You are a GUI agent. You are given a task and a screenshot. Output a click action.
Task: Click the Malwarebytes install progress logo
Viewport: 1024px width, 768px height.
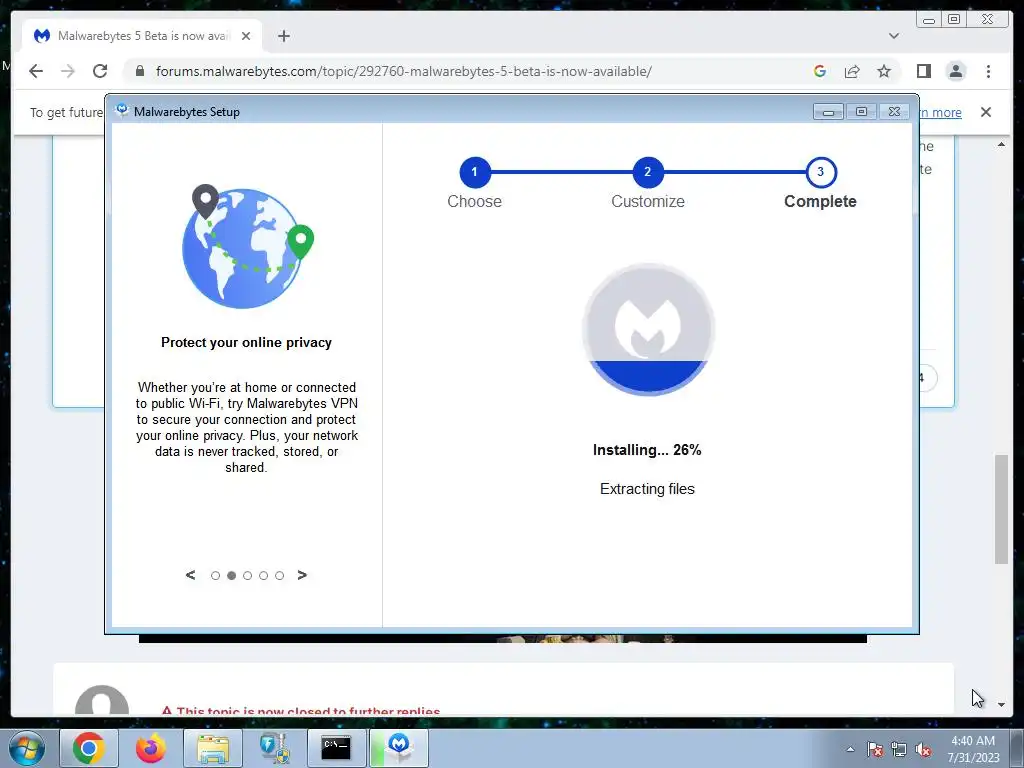point(648,329)
